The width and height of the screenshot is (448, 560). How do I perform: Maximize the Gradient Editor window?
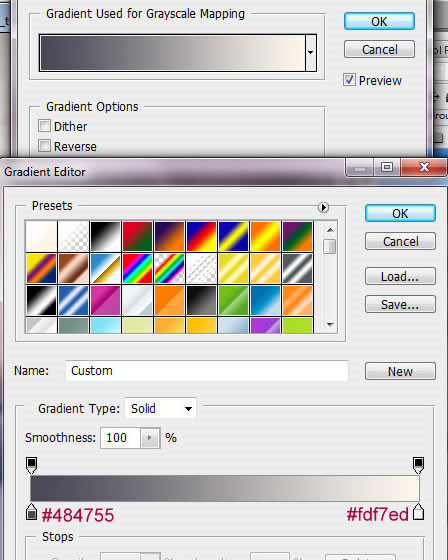(x=387, y=167)
